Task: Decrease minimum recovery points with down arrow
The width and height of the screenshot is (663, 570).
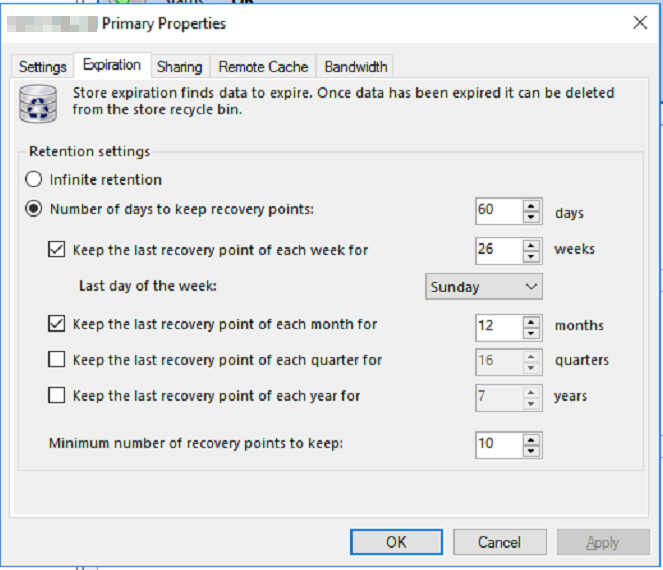Action: tap(531, 451)
